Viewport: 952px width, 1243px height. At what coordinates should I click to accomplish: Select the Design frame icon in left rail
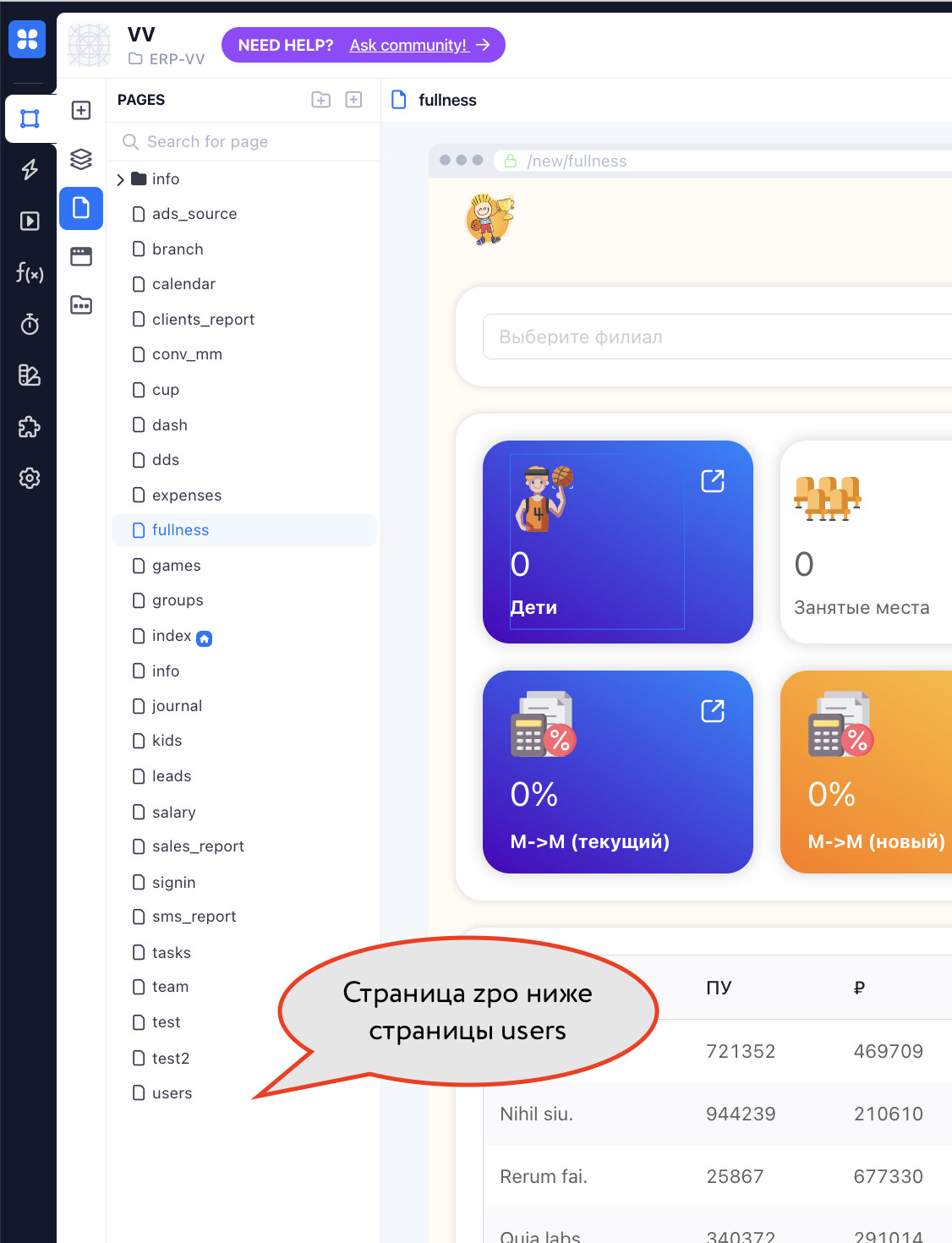point(30,118)
